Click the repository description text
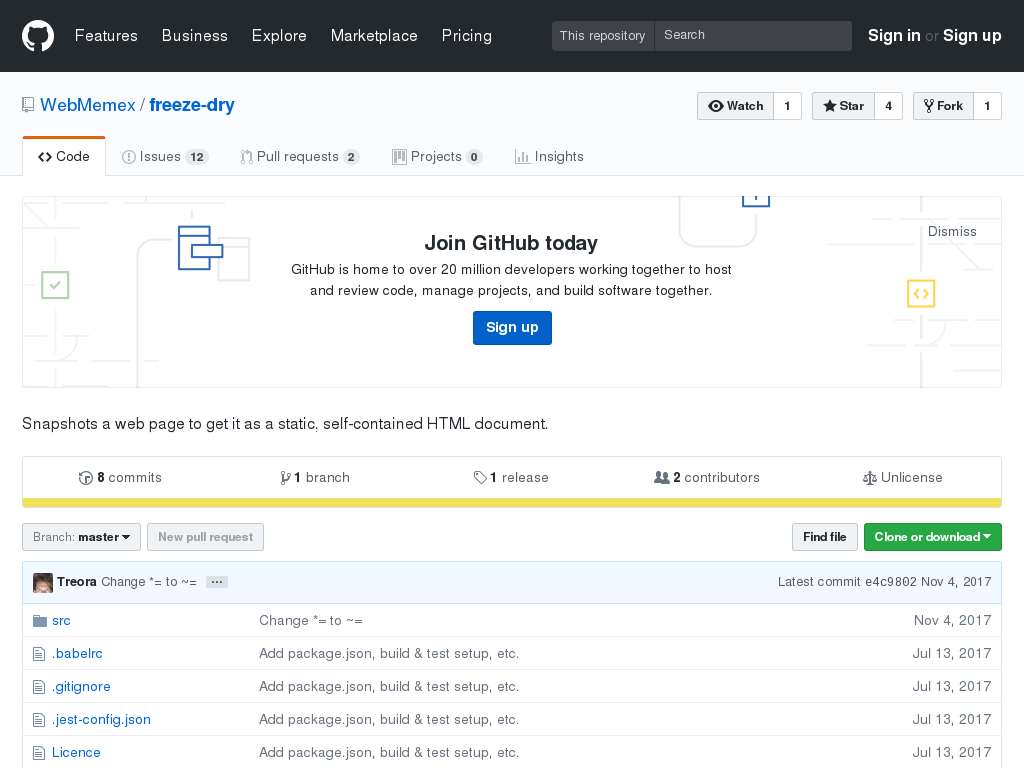The height and width of the screenshot is (768, 1024). coord(285,424)
